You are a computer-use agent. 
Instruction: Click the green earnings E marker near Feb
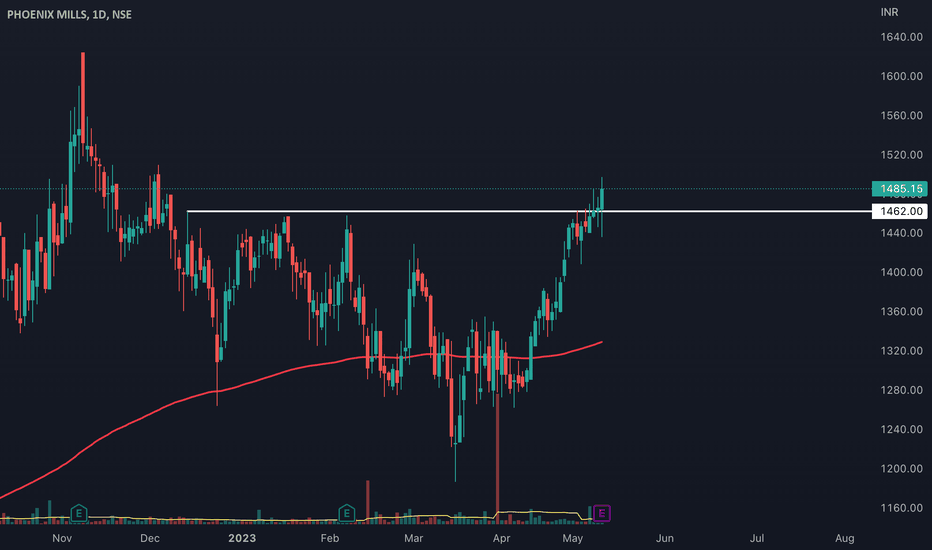click(x=347, y=513)
